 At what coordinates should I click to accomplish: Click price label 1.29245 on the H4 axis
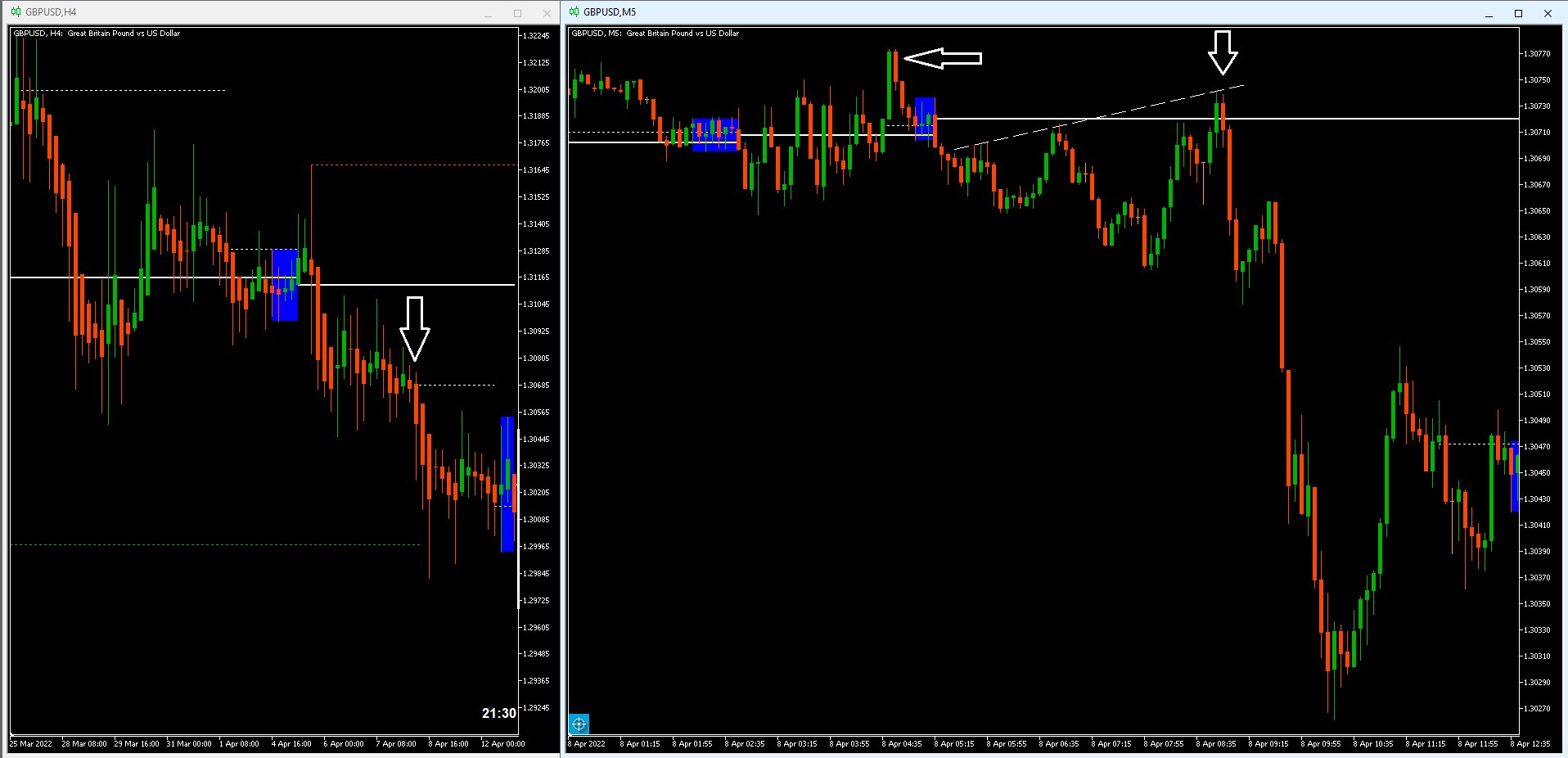[536, 708]
